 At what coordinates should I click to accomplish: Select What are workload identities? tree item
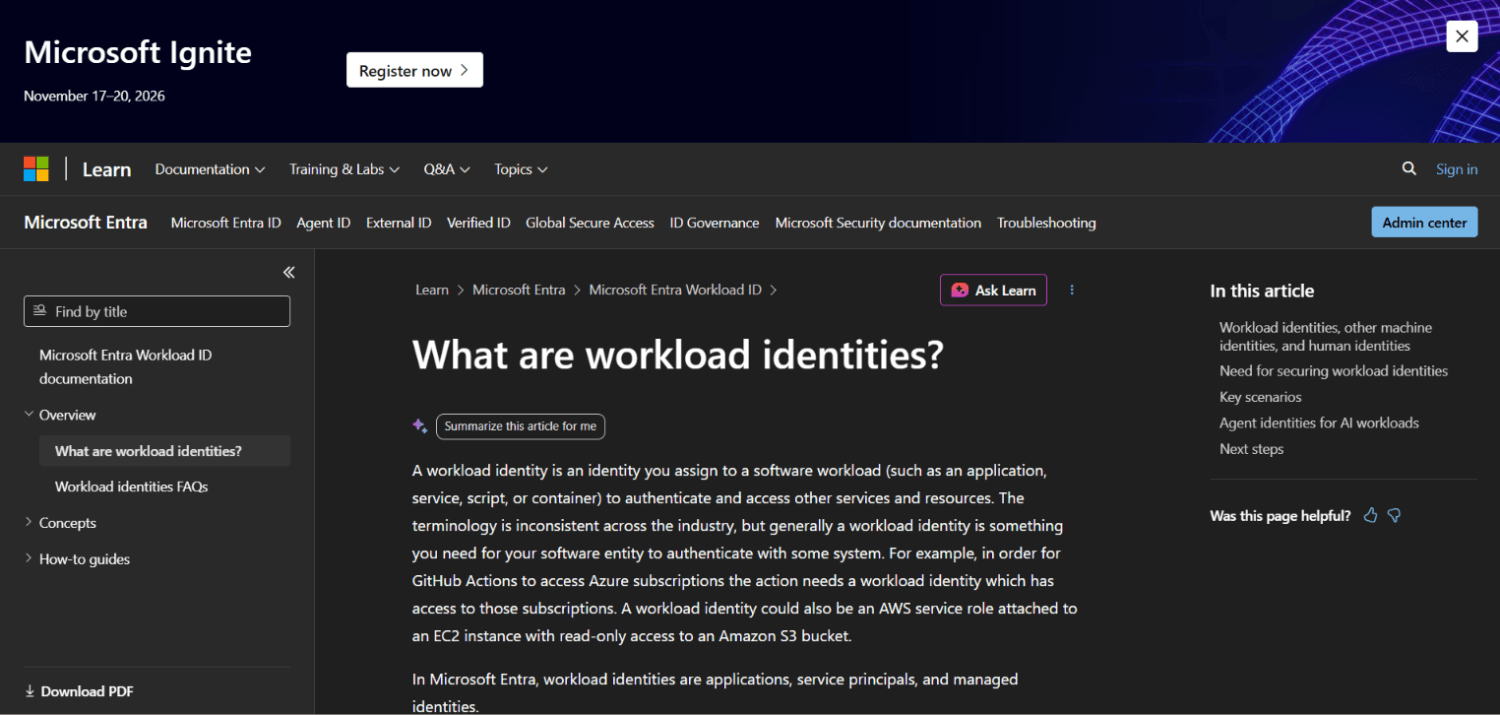click(165, 451)
